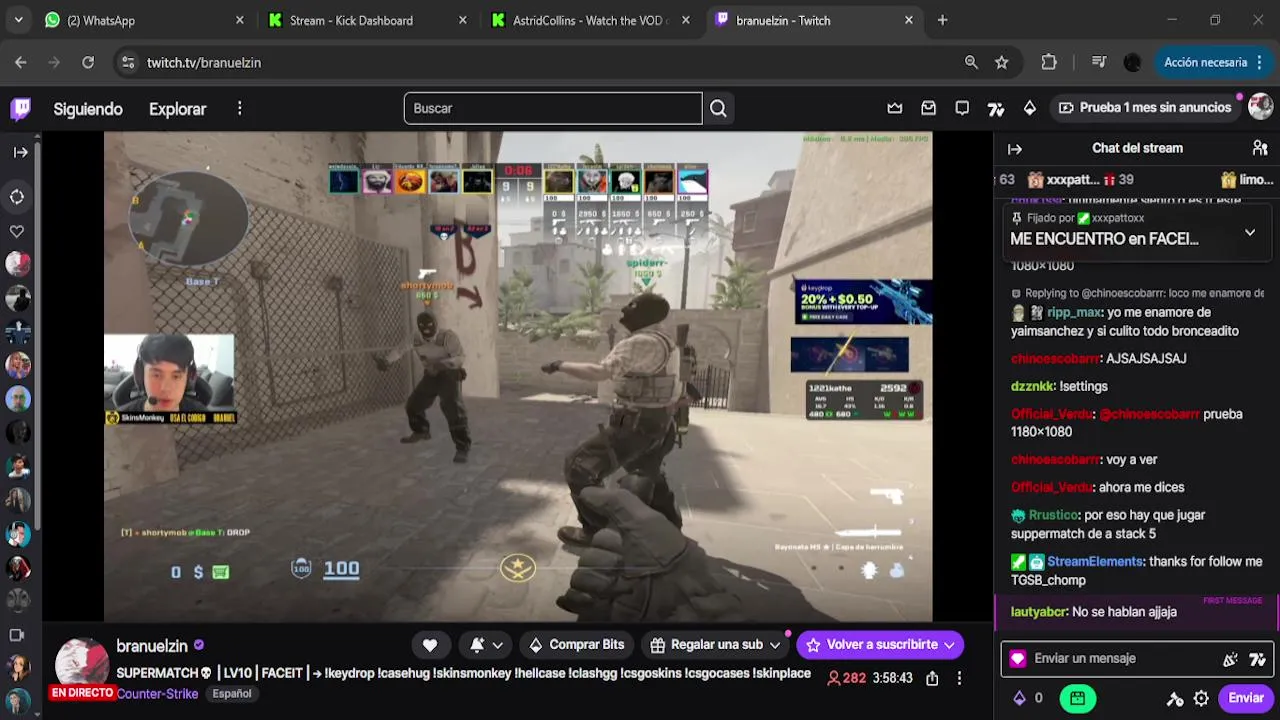This screenshot has width=1280, height=720.
Task: Open 7TV extension icon in top bar
Action: point(996,108)
